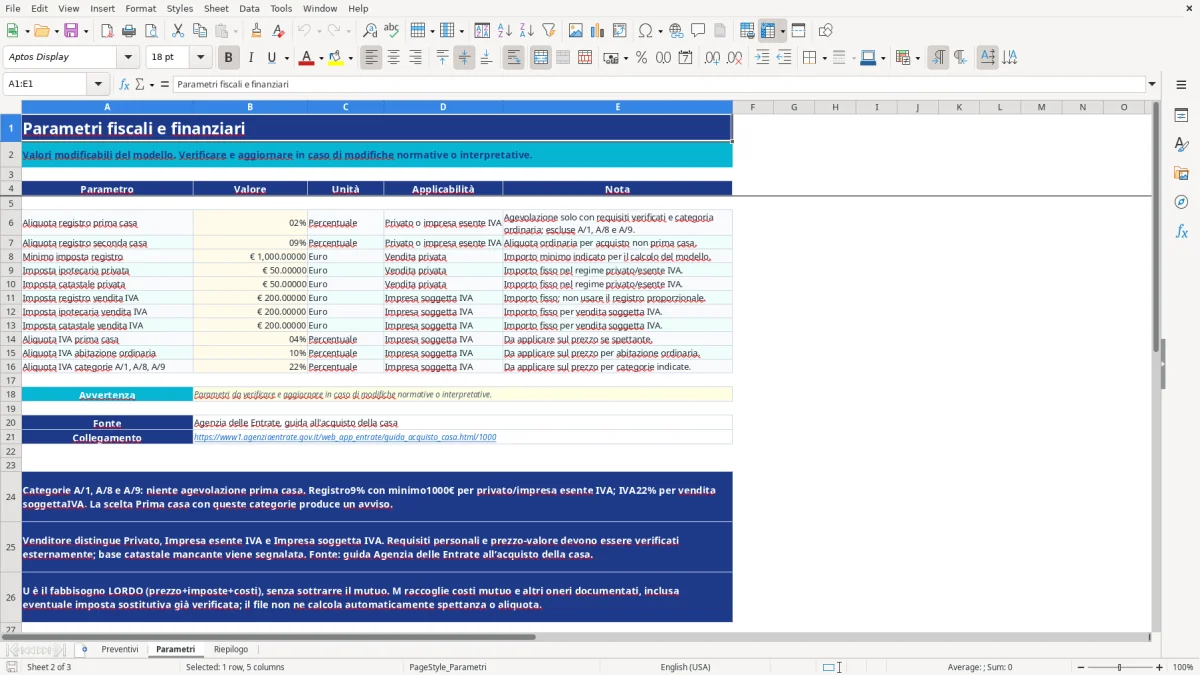This screenshot has width=1200, height=675.
Task: Toggle Align Right
Action: click(415, 58)
